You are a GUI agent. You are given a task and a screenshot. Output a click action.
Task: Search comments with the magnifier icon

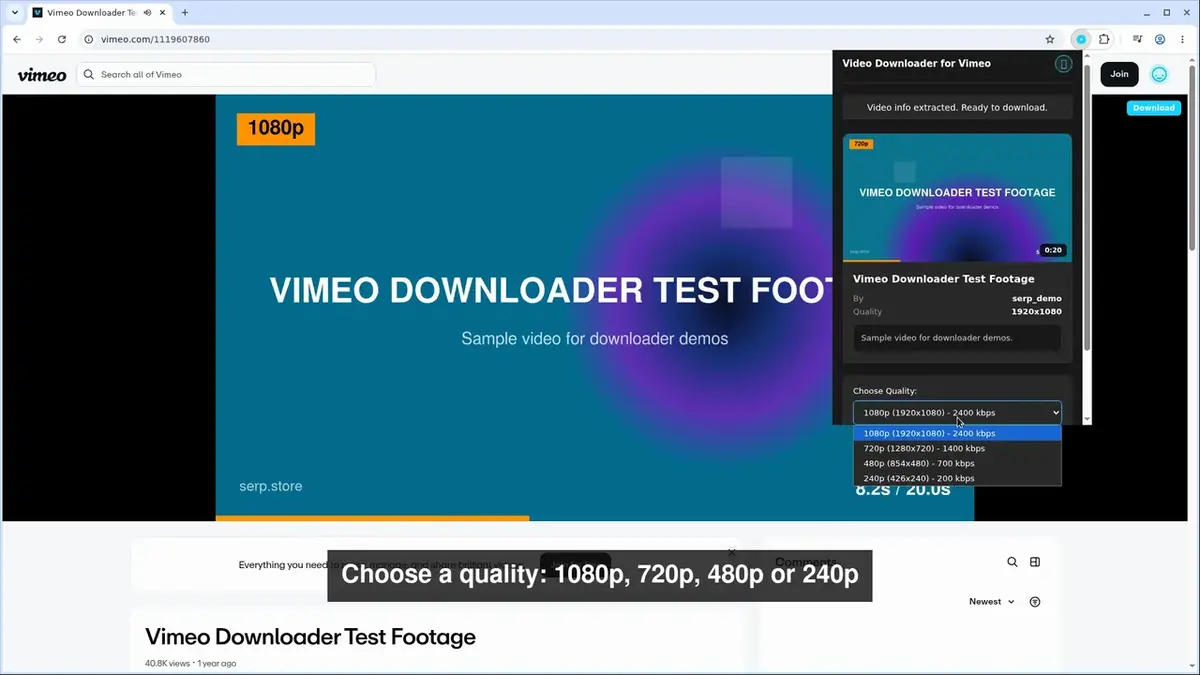click(x=1012, y=562)
